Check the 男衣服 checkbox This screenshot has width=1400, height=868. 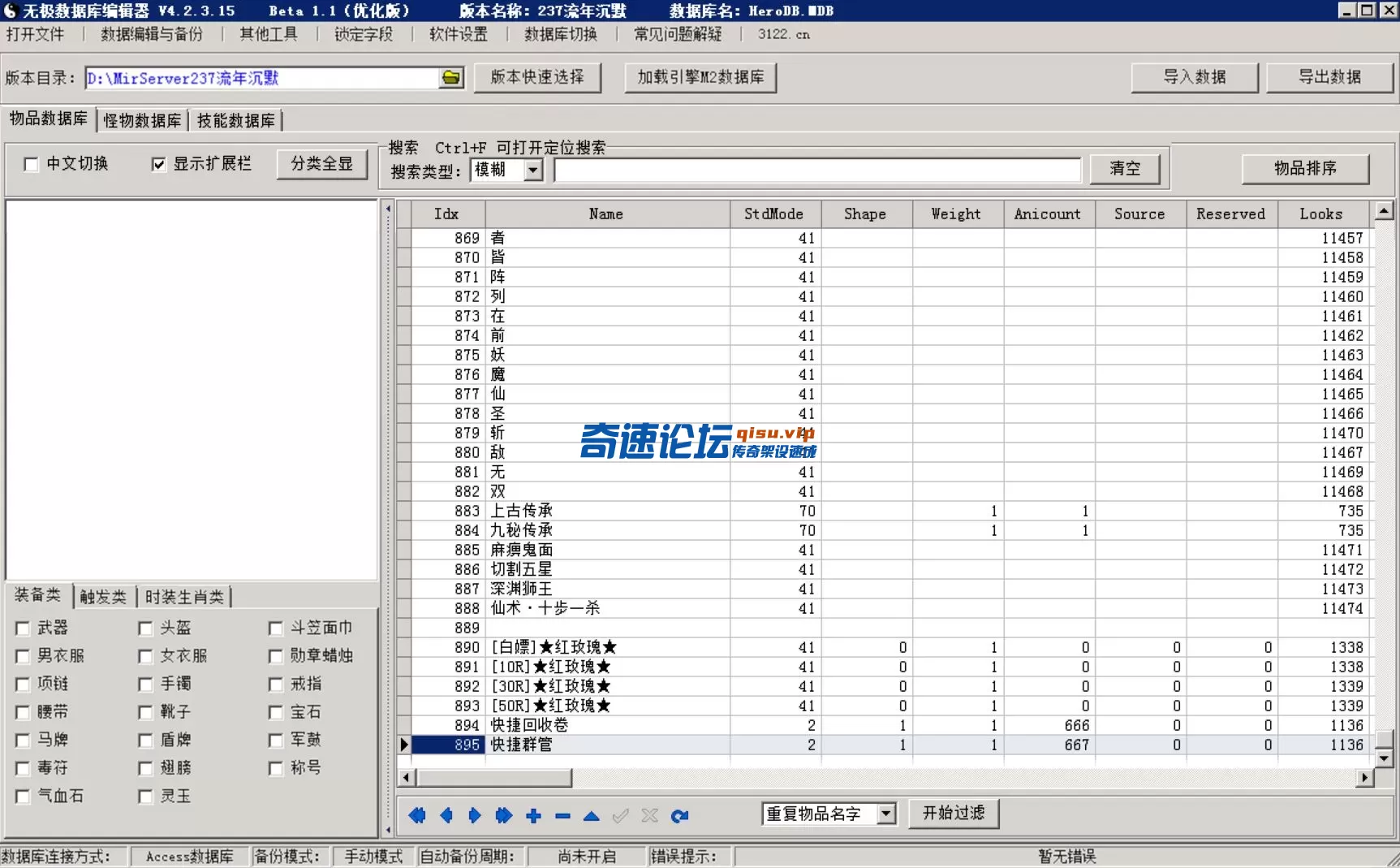pyautogui.click(x=23, y=656)
